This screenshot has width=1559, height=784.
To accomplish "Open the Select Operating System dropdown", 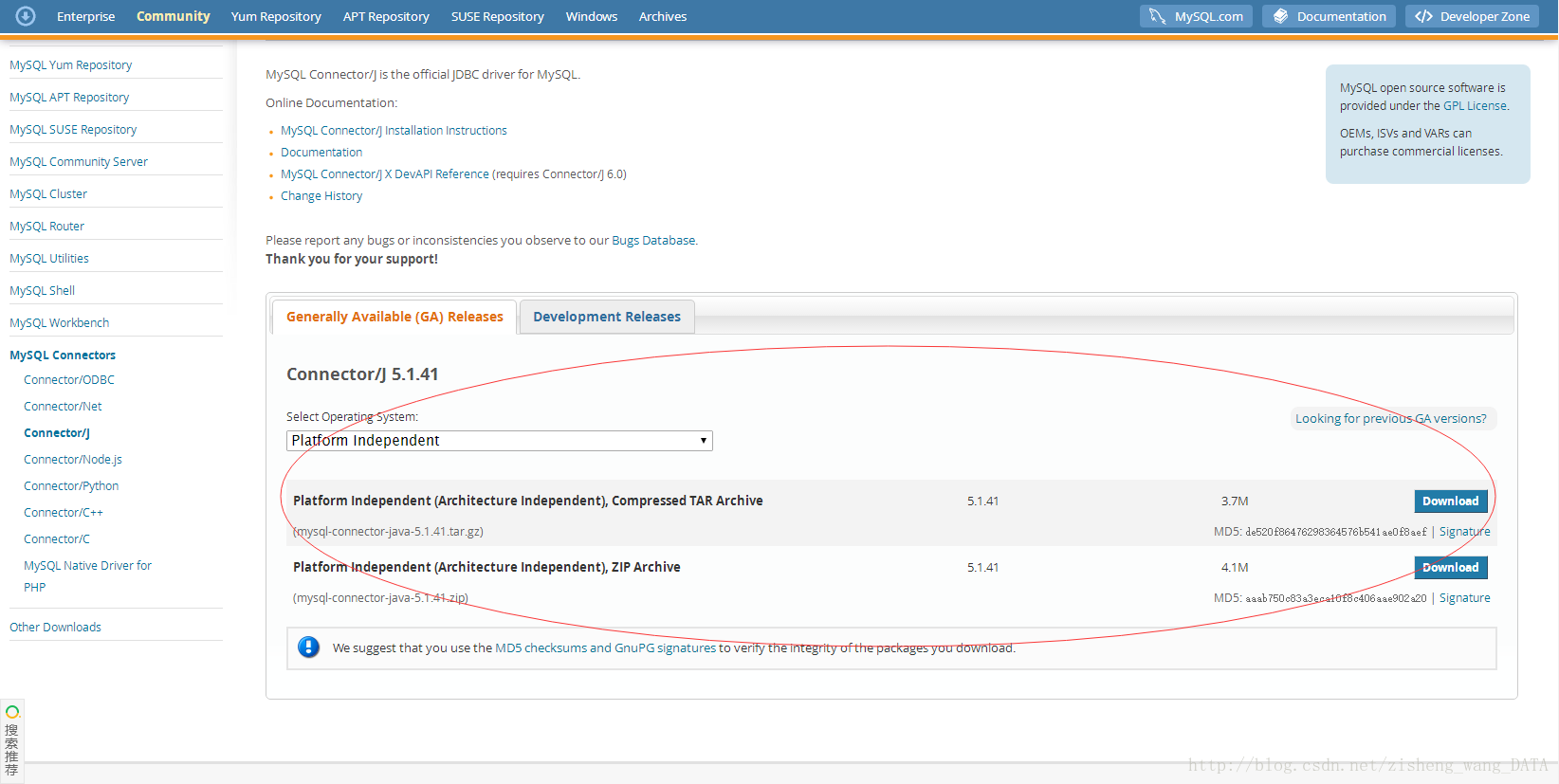I will point(500,441).
